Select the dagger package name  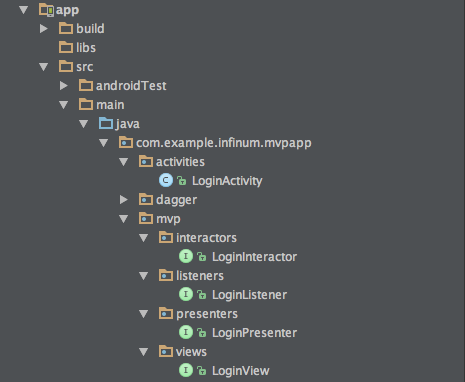[x=176, y=200]
